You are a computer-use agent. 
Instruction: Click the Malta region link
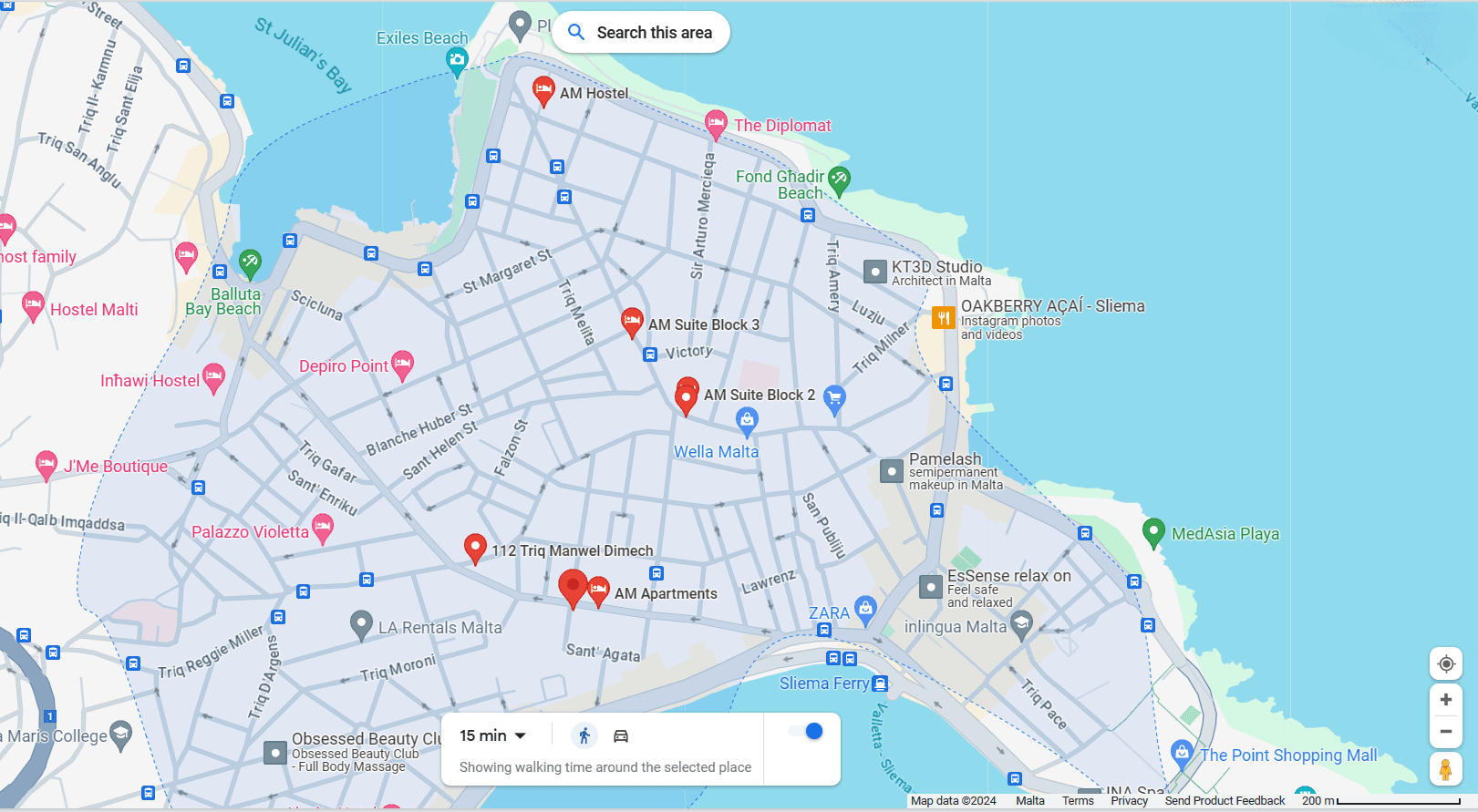pos(1030,801)
